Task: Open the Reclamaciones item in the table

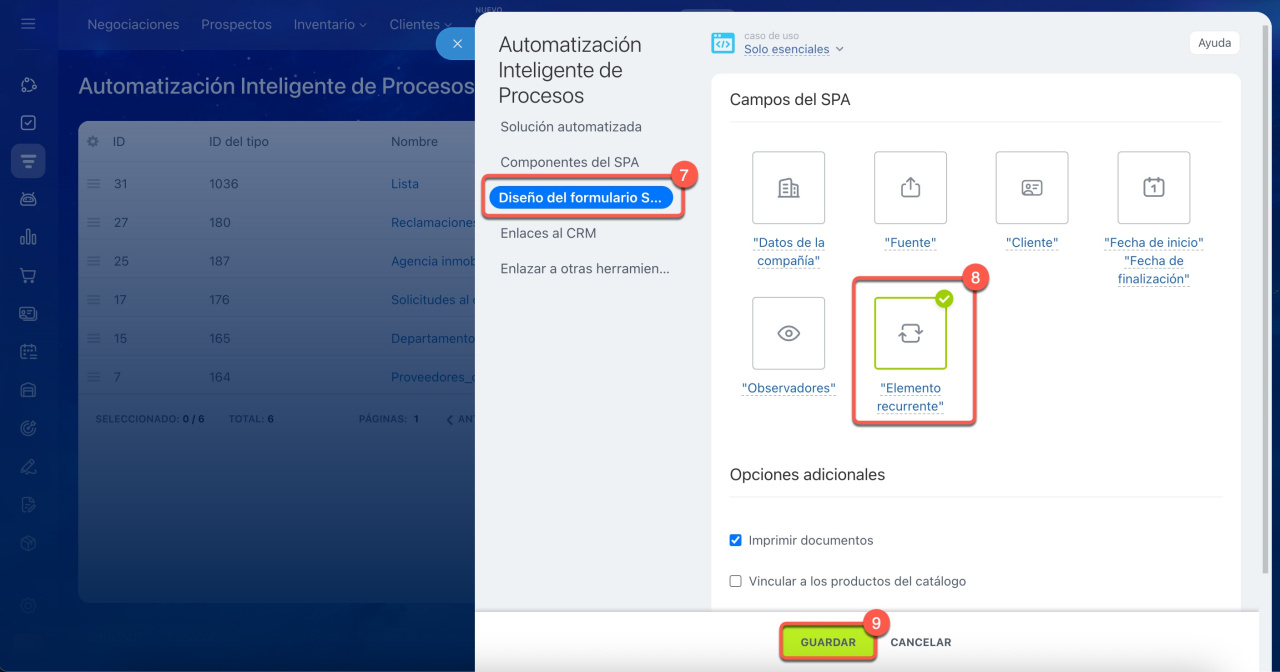Action: click(433, 223)
